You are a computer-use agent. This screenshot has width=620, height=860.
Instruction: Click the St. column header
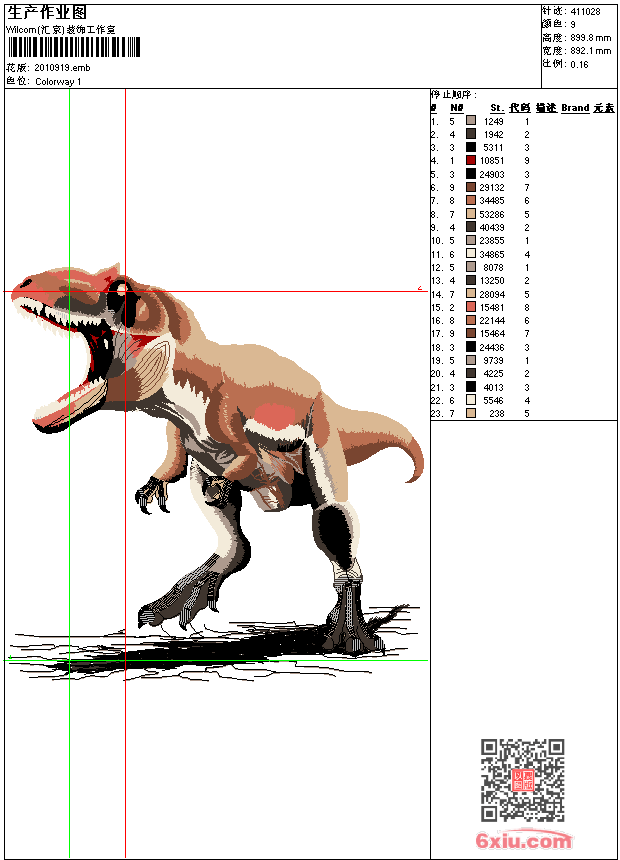coord(496,107)
